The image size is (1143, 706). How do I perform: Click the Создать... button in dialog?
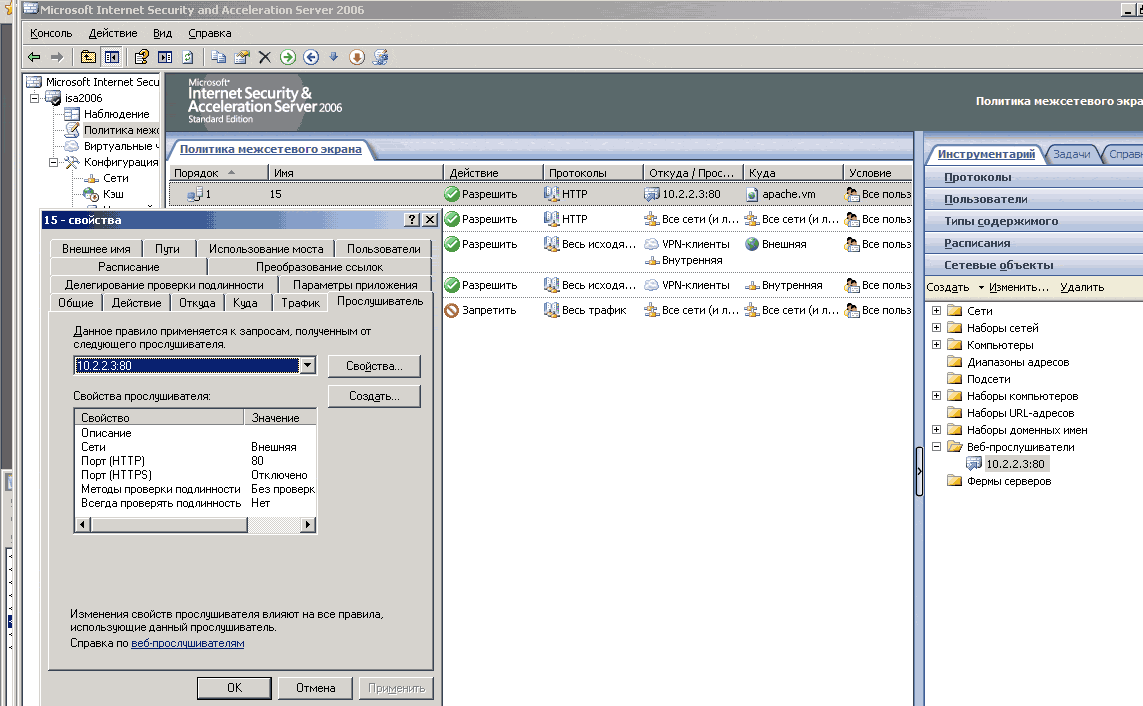tap(374, 396)
